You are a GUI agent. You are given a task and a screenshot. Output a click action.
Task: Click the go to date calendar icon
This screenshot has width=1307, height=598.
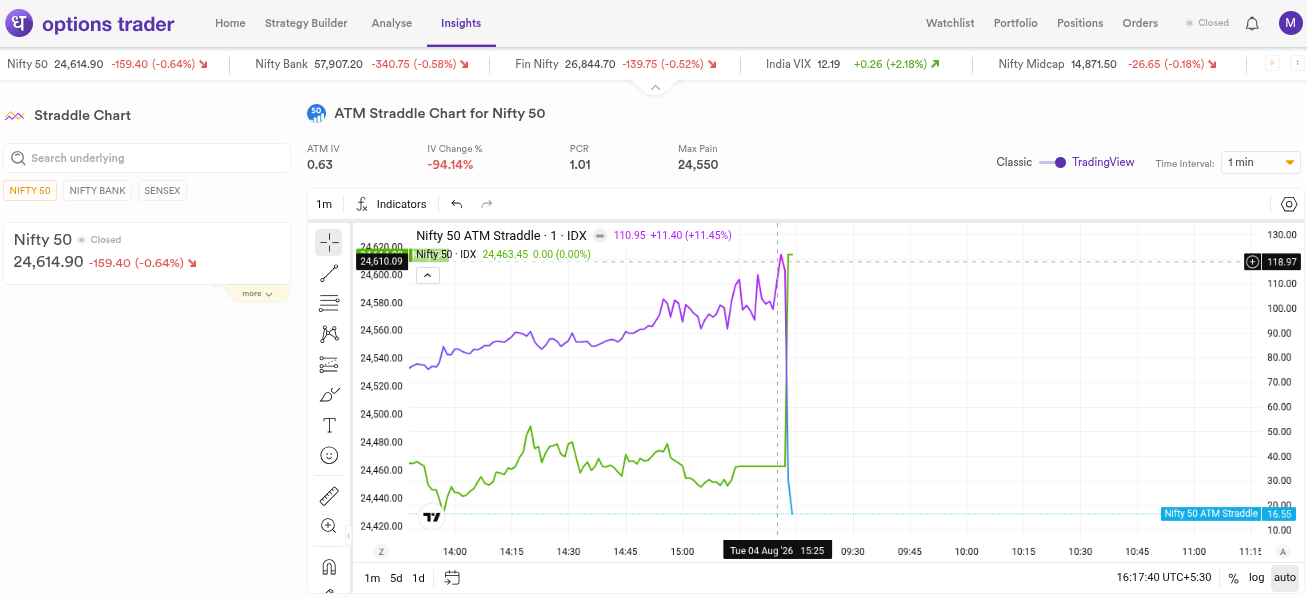tap(452, 577)
